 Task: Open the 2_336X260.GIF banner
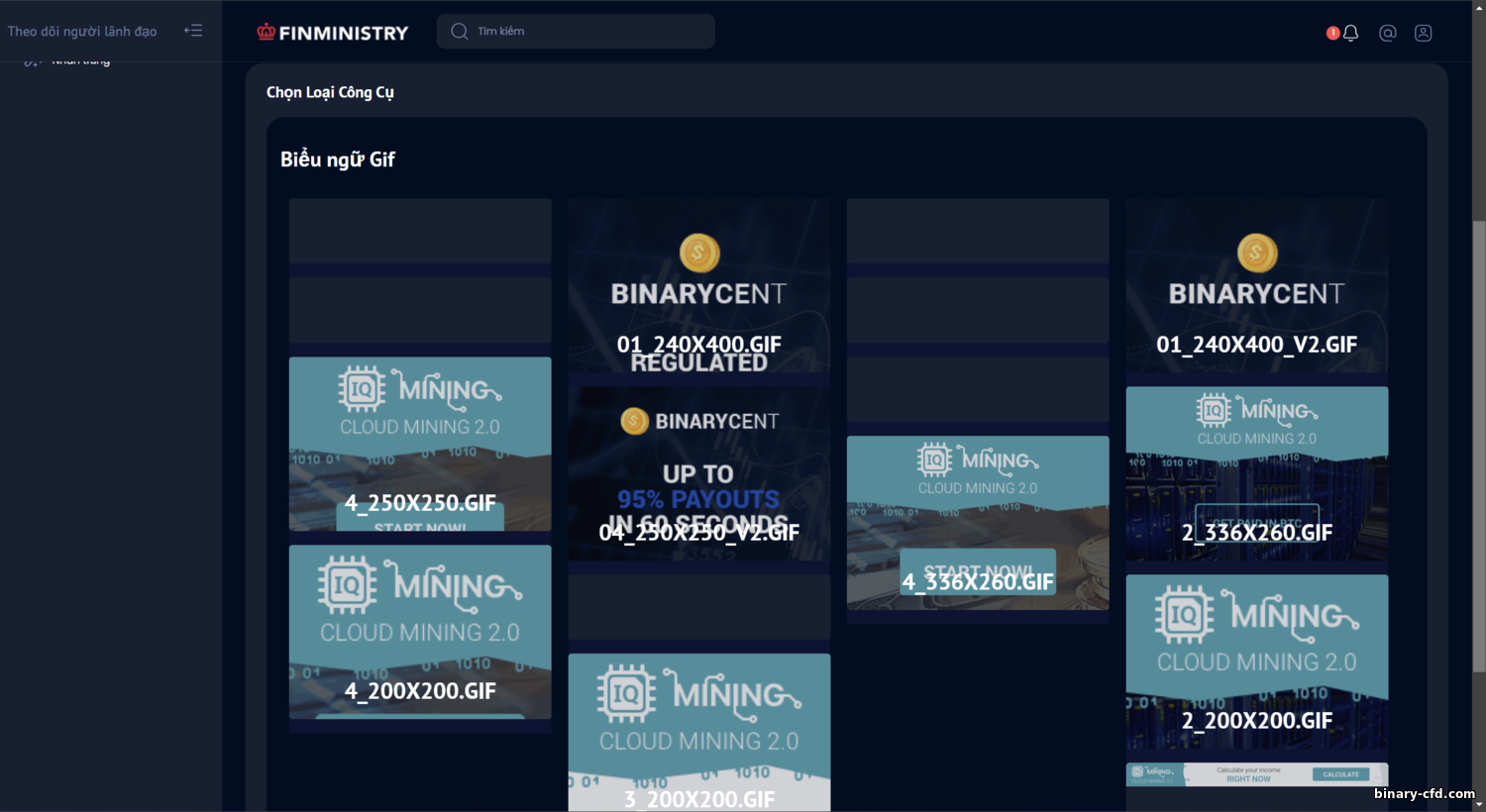point(1257,473)
